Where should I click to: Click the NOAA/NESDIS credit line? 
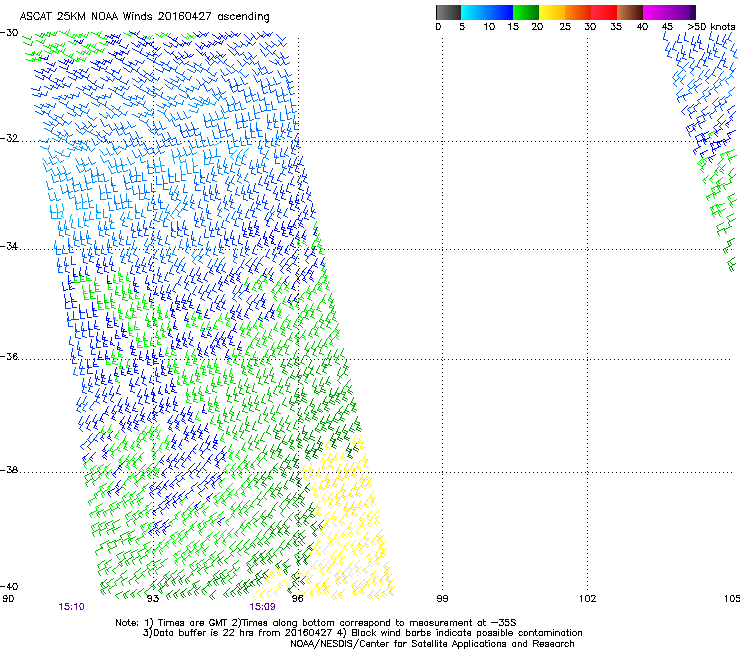pos(432,644)
